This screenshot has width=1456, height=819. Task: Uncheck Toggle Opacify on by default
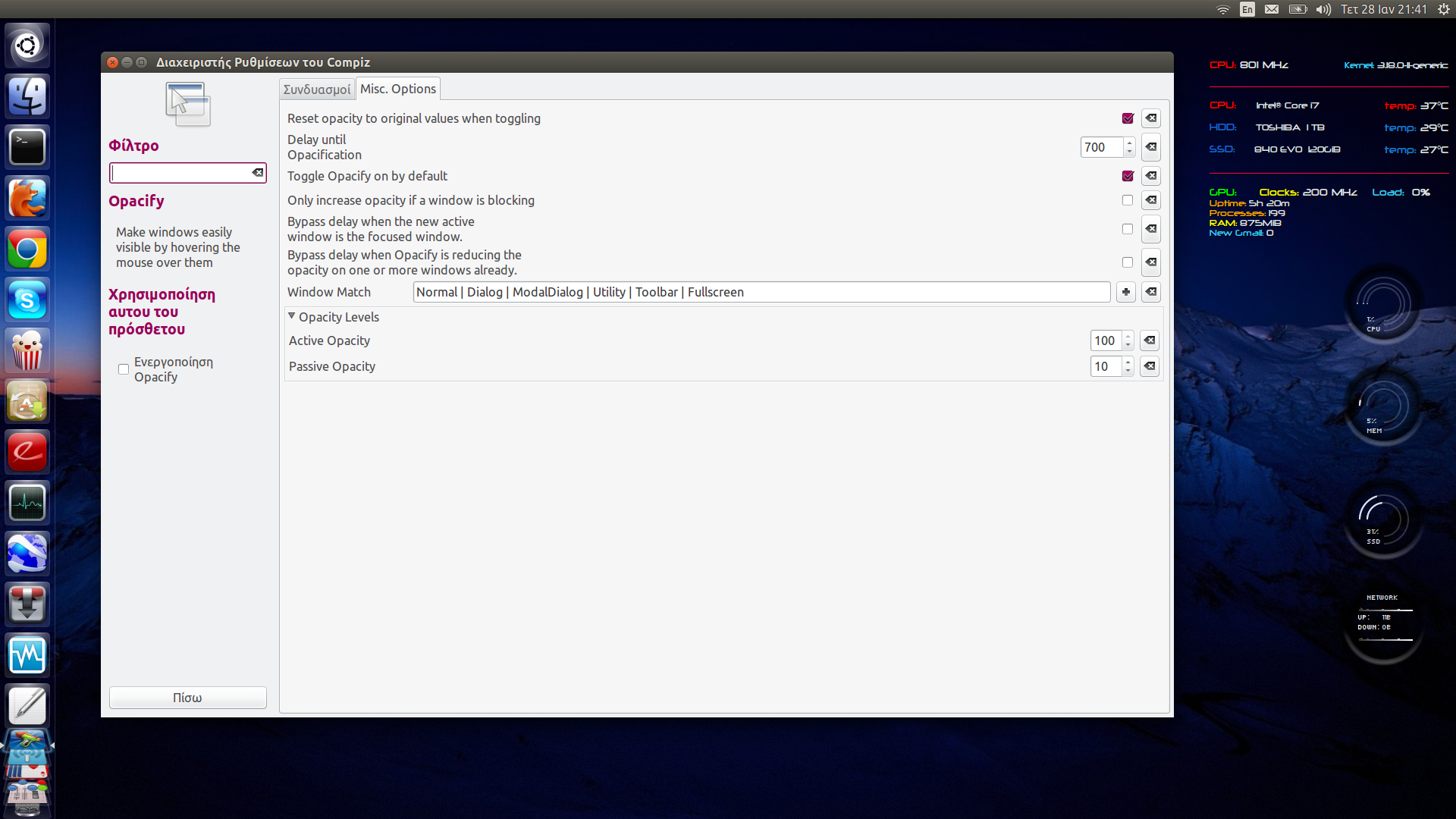pos(1128,176)
